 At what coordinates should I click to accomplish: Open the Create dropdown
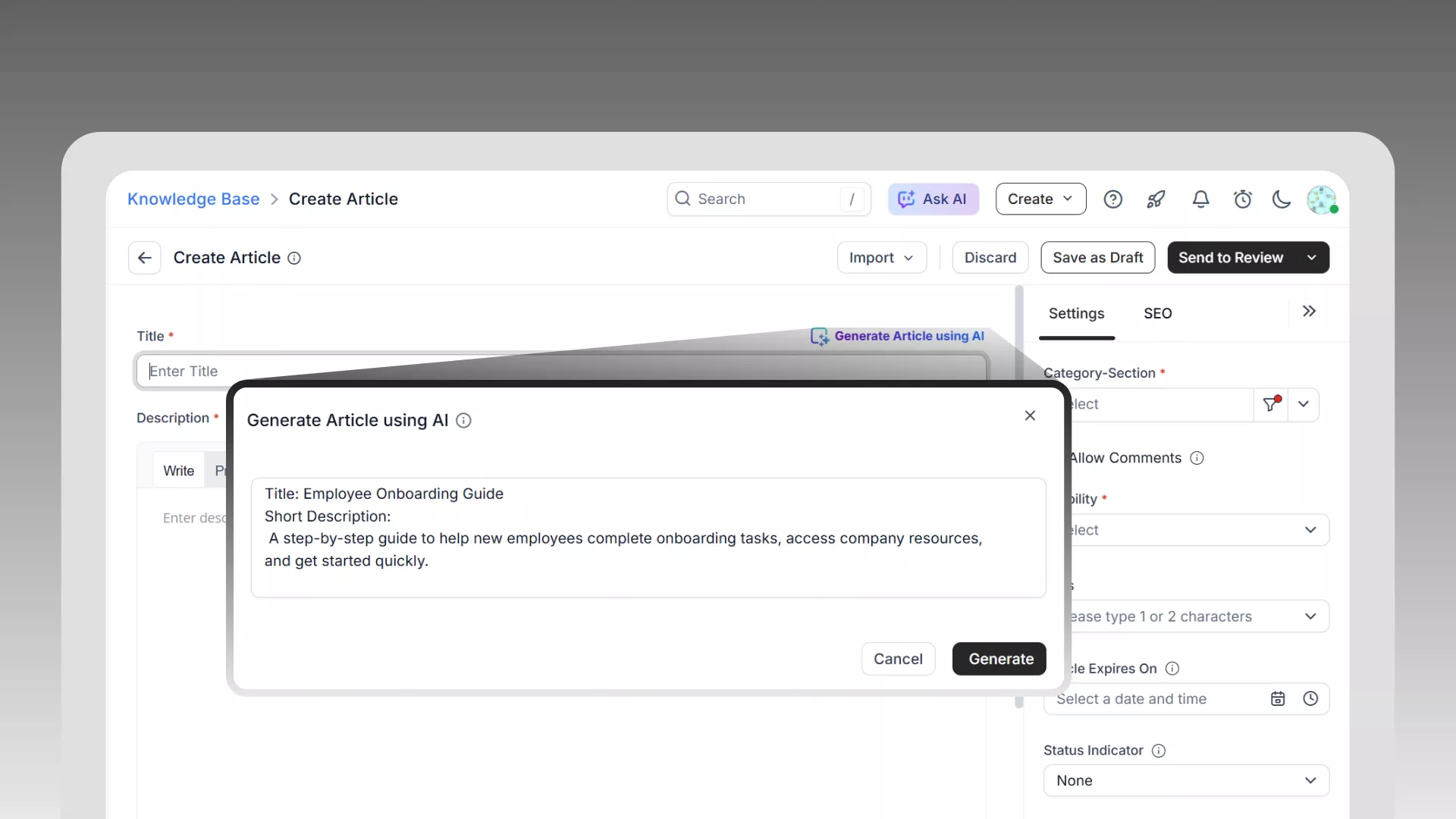1040,199
